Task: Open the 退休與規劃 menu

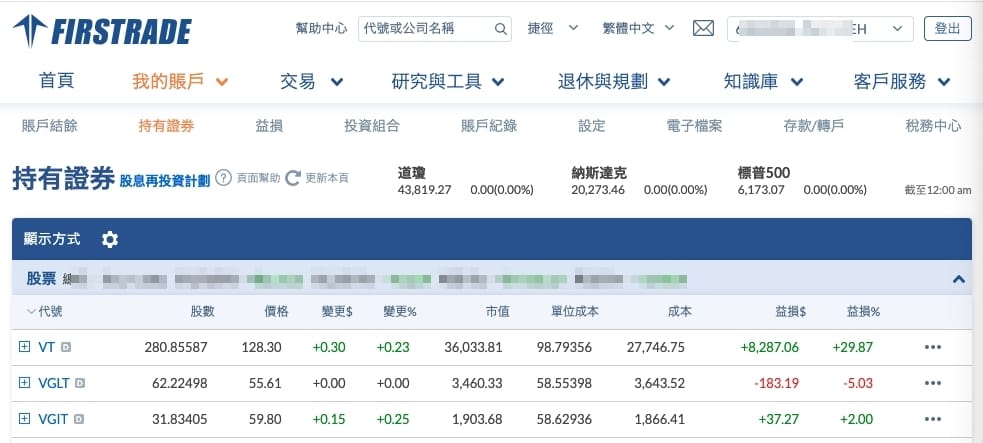Action: tap(614, 81)
